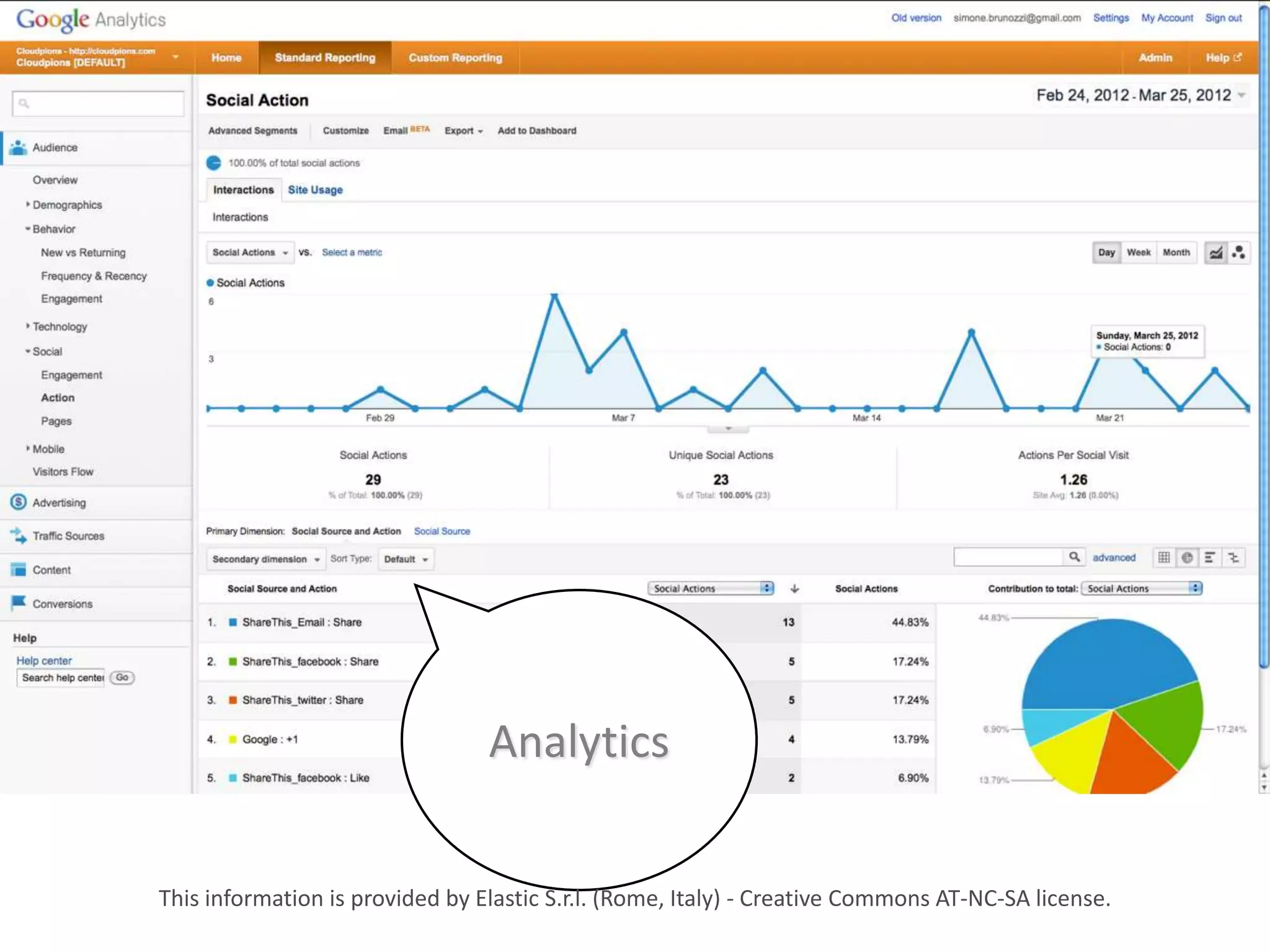Click the Go button for help search

point(122,677)
